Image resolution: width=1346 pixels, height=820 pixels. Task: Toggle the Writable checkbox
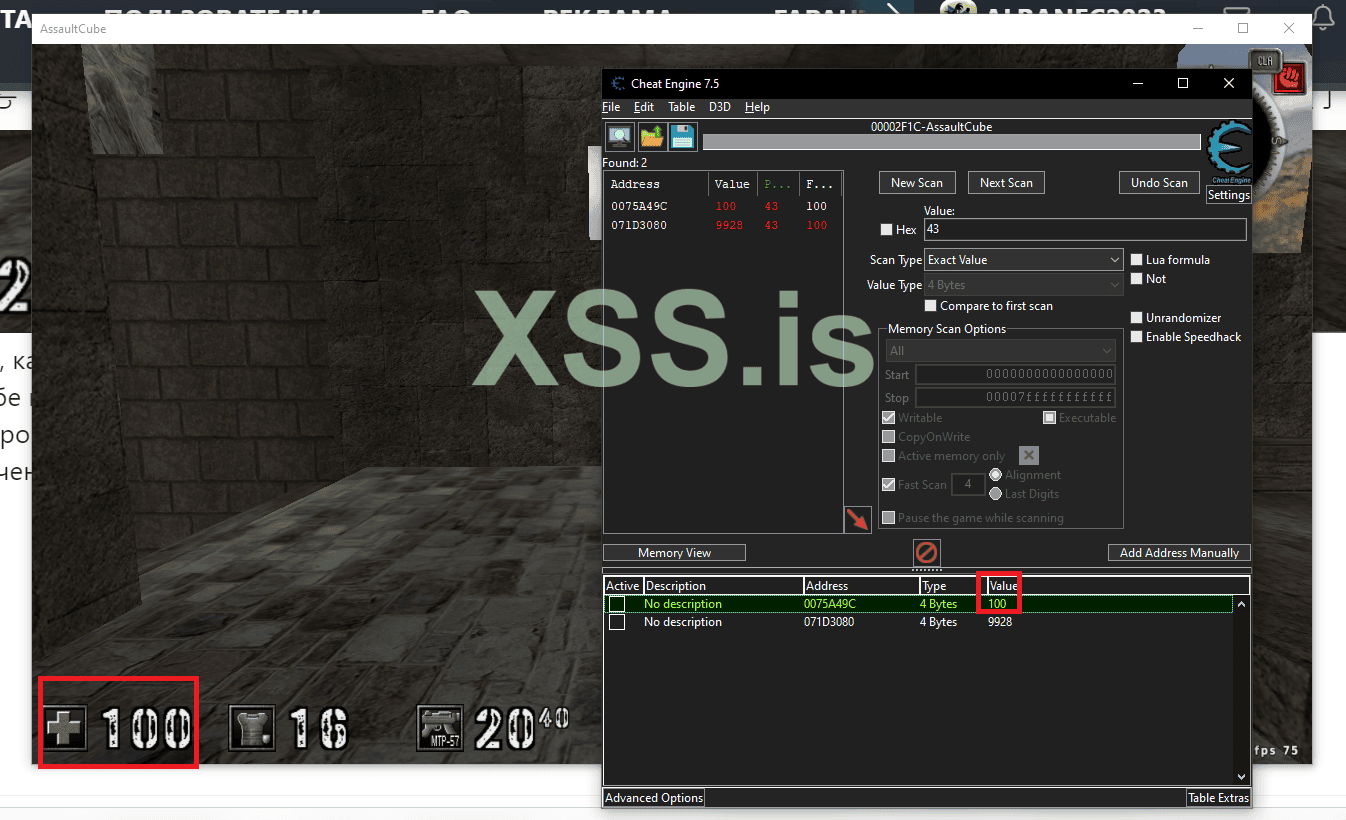888,418
